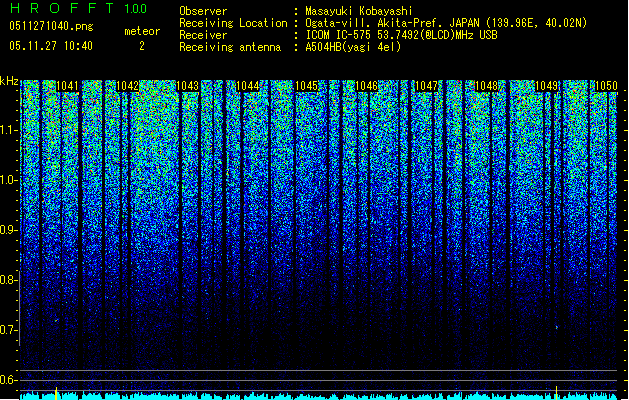Click the 1043 time marker label
This screenshot has height=400, width=629.
(187, 86)
